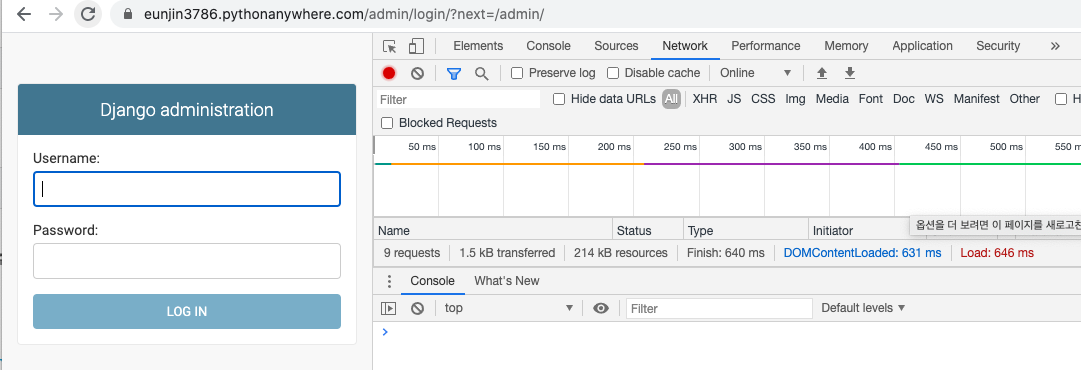Filter requests by Img

tap(795, 99)
